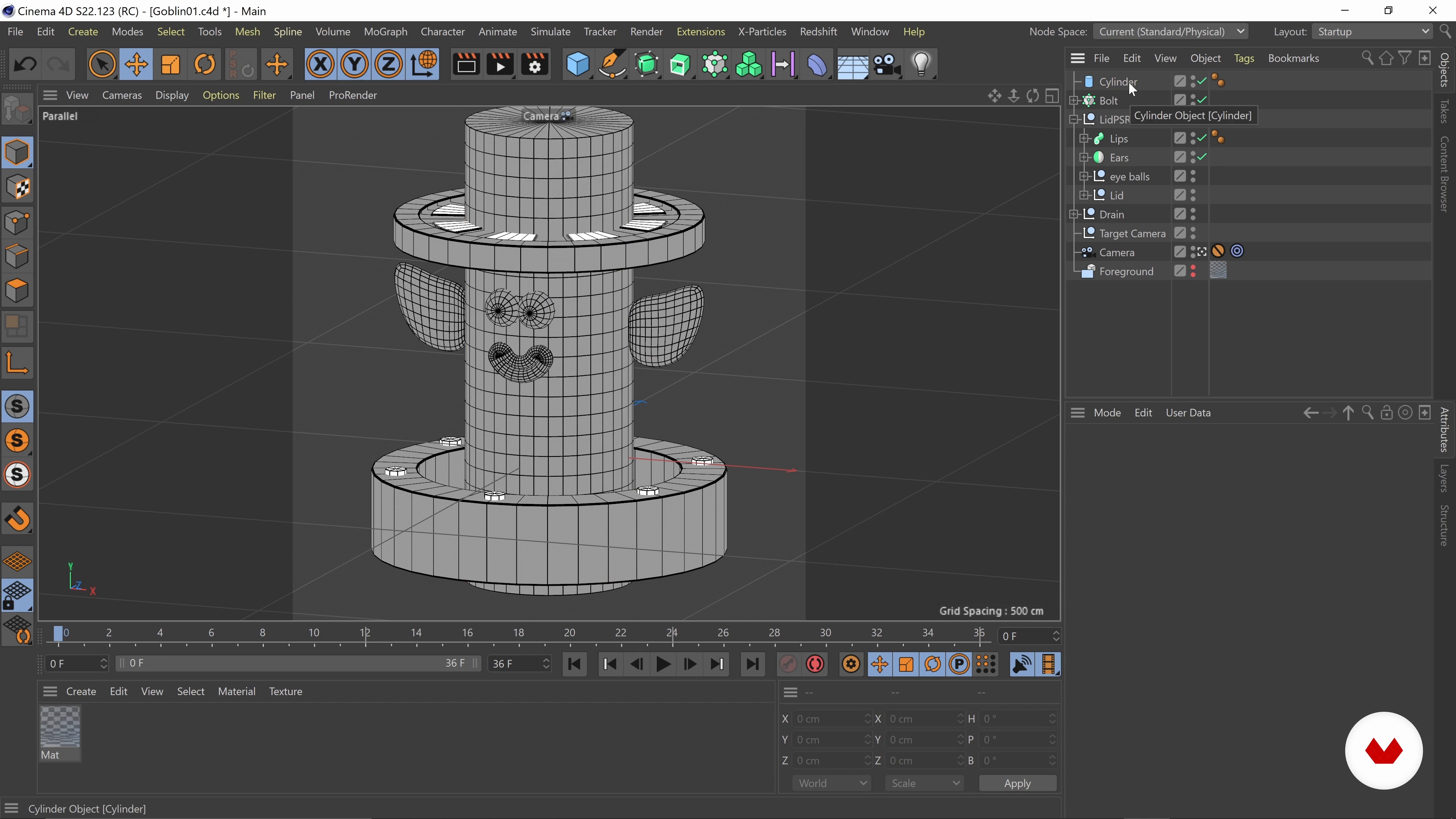Click the Apply button
Screen dimensions: 1456x819
[1017, 783]
